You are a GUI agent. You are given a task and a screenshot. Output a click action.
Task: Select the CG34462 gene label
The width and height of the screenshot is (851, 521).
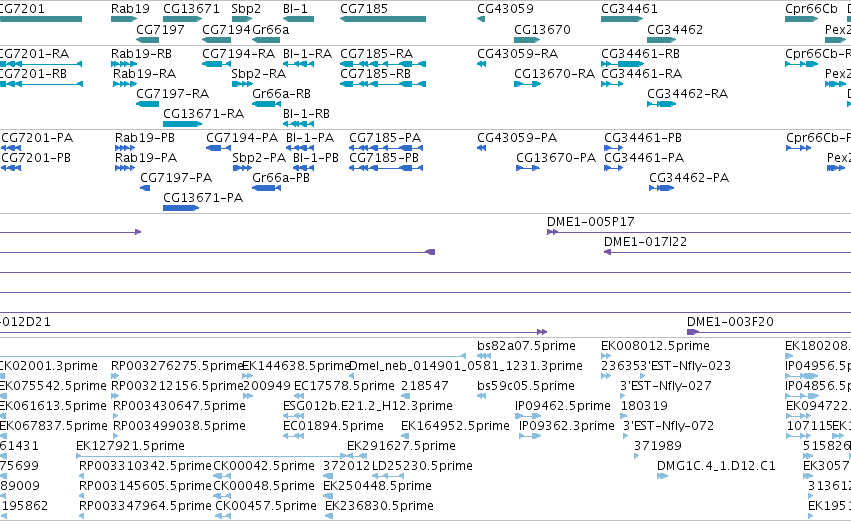coord(675,29)
